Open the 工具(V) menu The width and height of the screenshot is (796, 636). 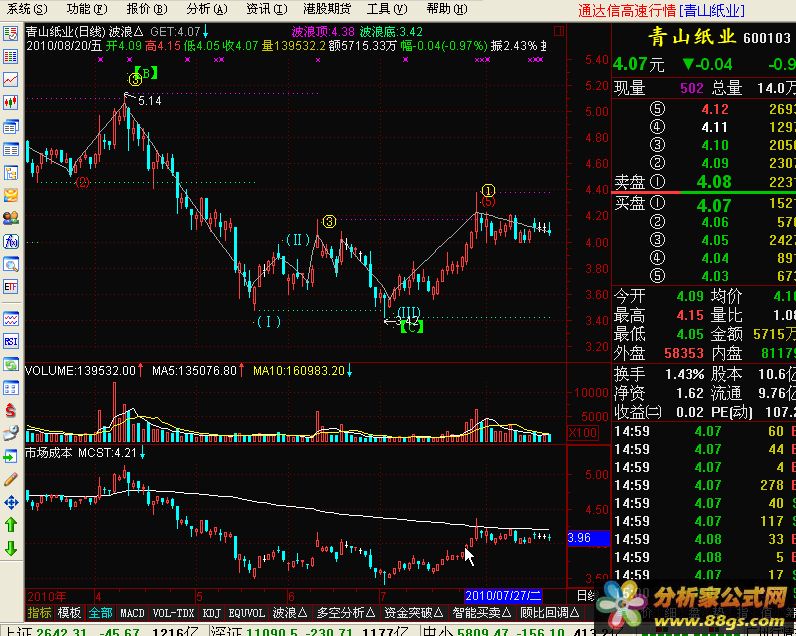click(387, 9)
